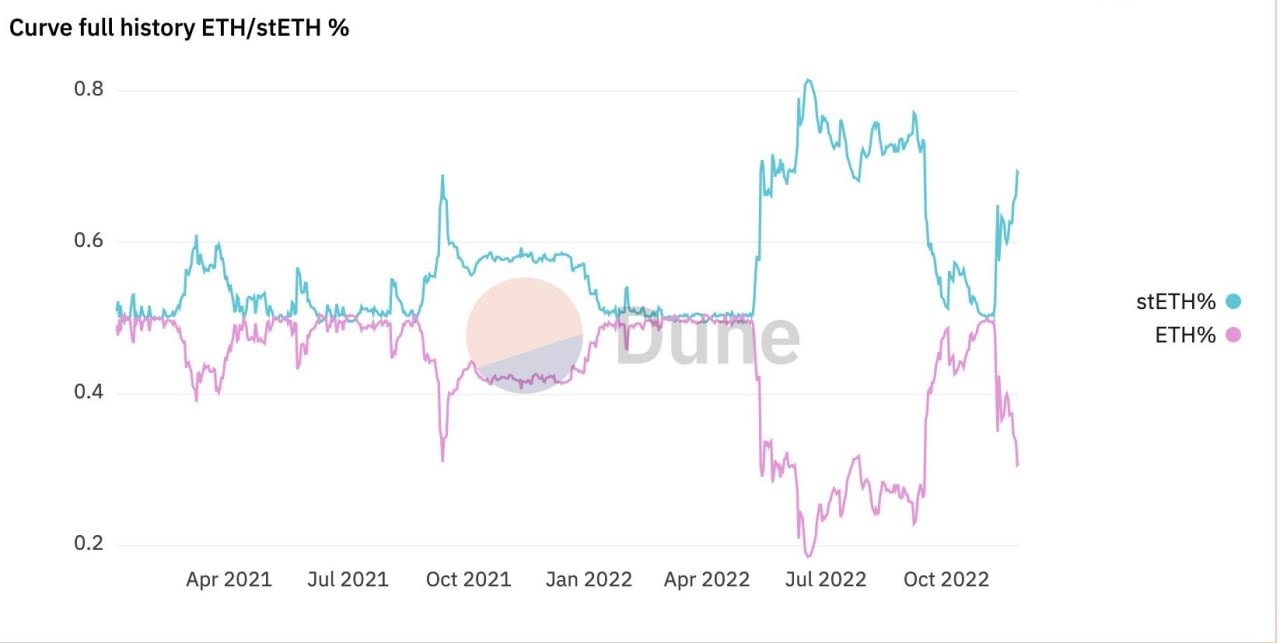The height and width of the screenshot is (643, 1280).
Task: Click the 0.6 y-axis label
Action: coord(90,241)
